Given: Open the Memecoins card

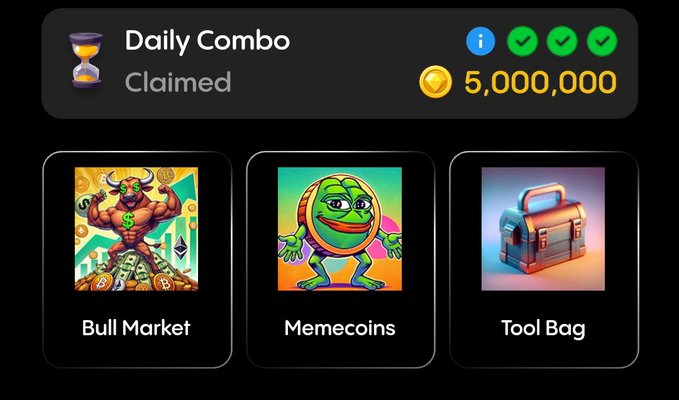Looking at the screenshot, I should click(x=340, y=260).
